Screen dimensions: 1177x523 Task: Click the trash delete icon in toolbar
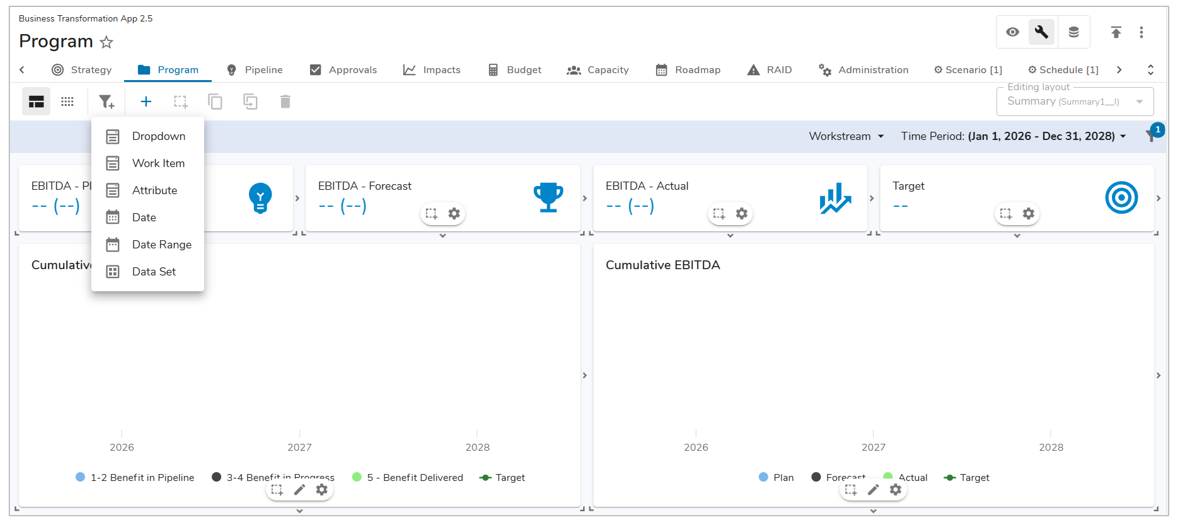pyautogui.click(x=285, y=102)
